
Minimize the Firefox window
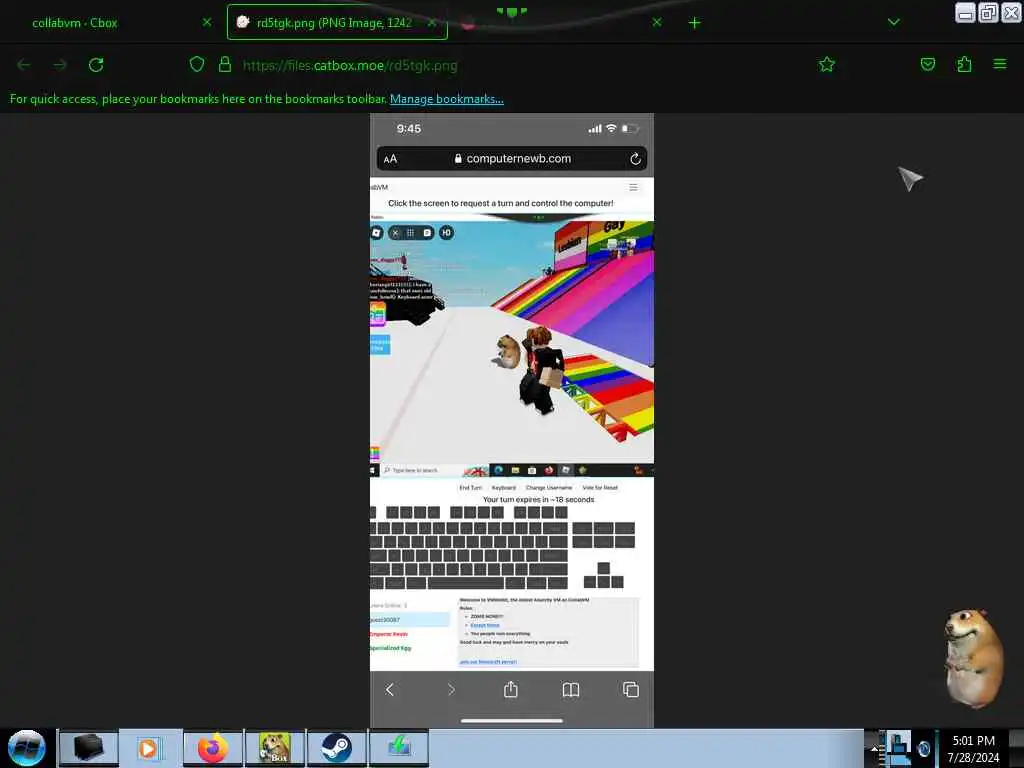click(965, 13)
